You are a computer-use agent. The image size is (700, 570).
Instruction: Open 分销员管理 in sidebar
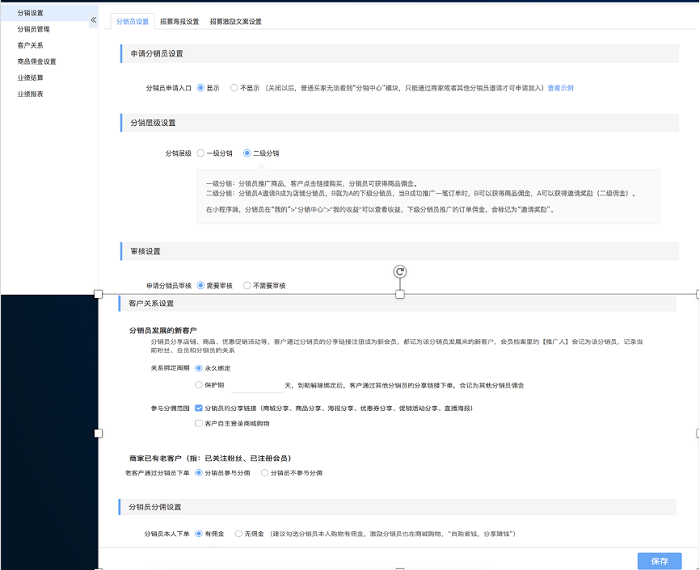point(33,29)
